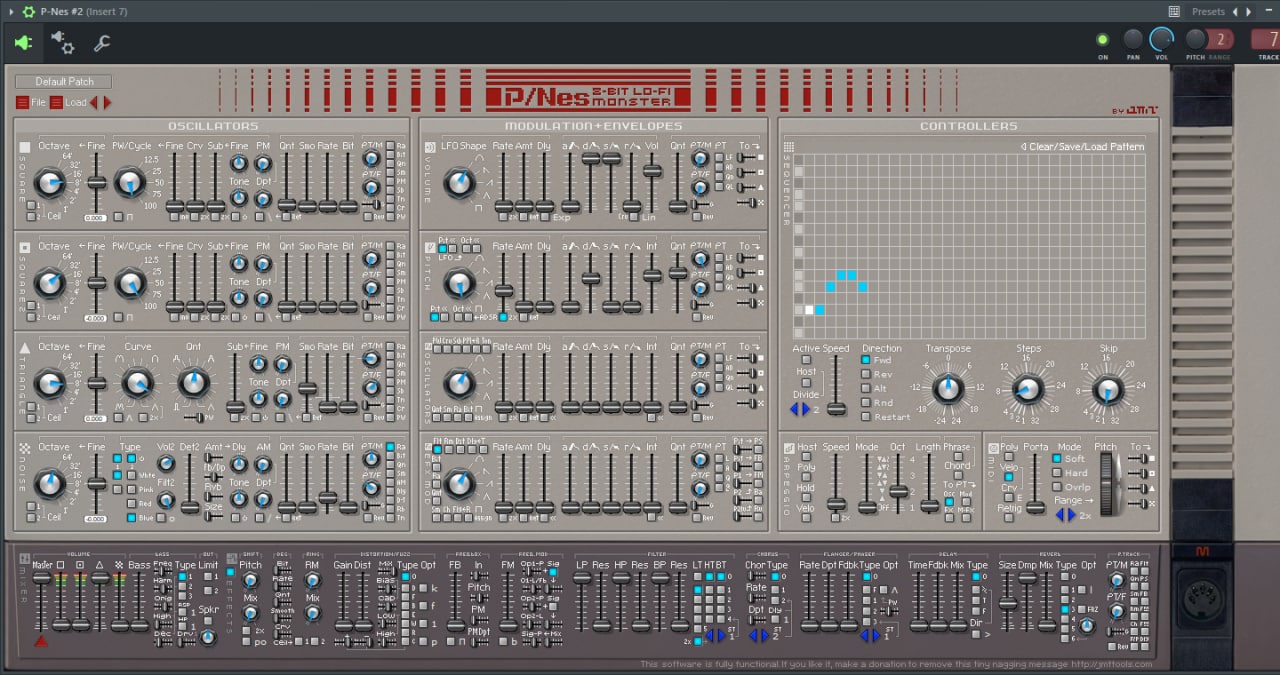Toggle the MIDI Retrig checkbox
The width and height of the screenshot is (1280, 675).
click(x=1009, y=517)
